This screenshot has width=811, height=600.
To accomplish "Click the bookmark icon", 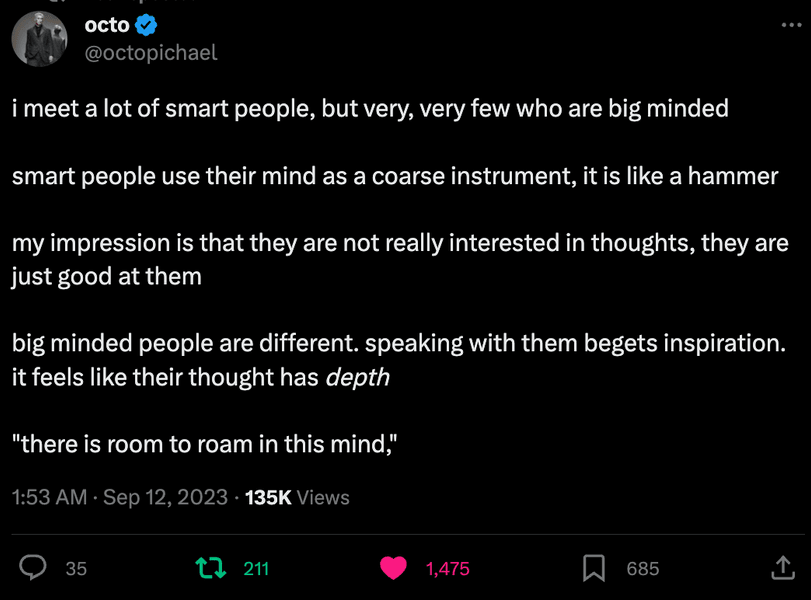I will [594, 568].
